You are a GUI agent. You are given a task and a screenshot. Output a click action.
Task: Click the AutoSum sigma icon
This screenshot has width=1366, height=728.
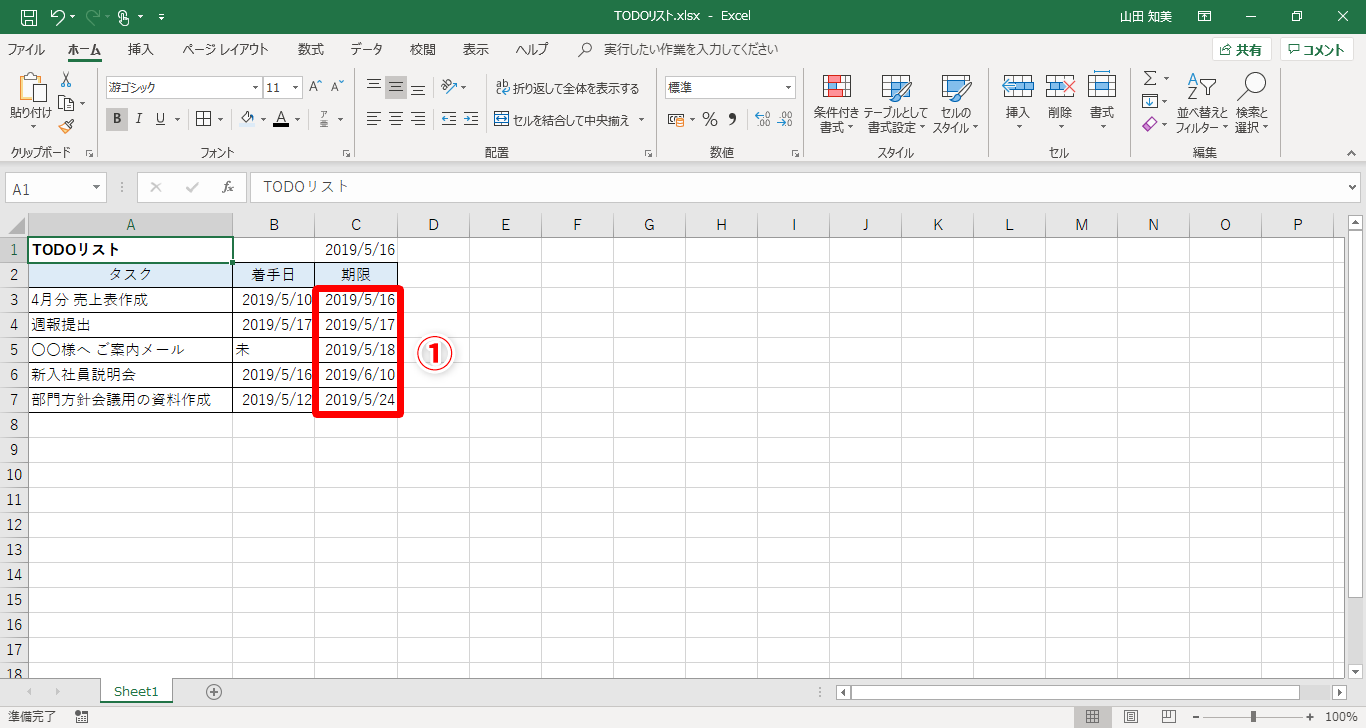point(1150,78)
